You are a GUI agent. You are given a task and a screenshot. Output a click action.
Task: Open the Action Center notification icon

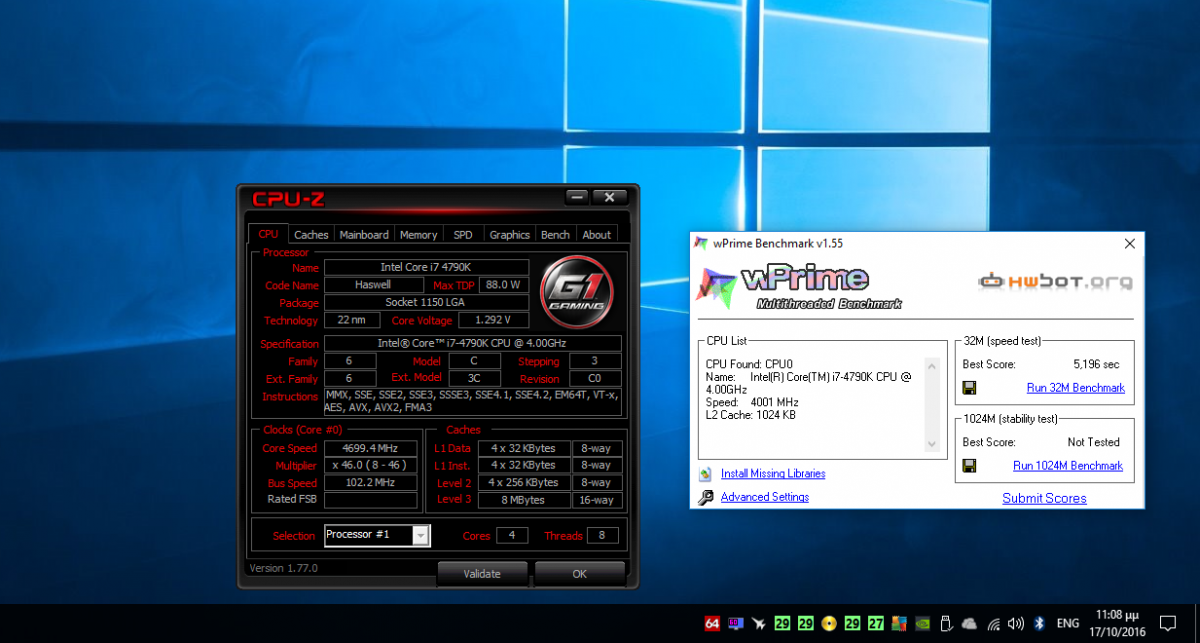click(1166, 623)
